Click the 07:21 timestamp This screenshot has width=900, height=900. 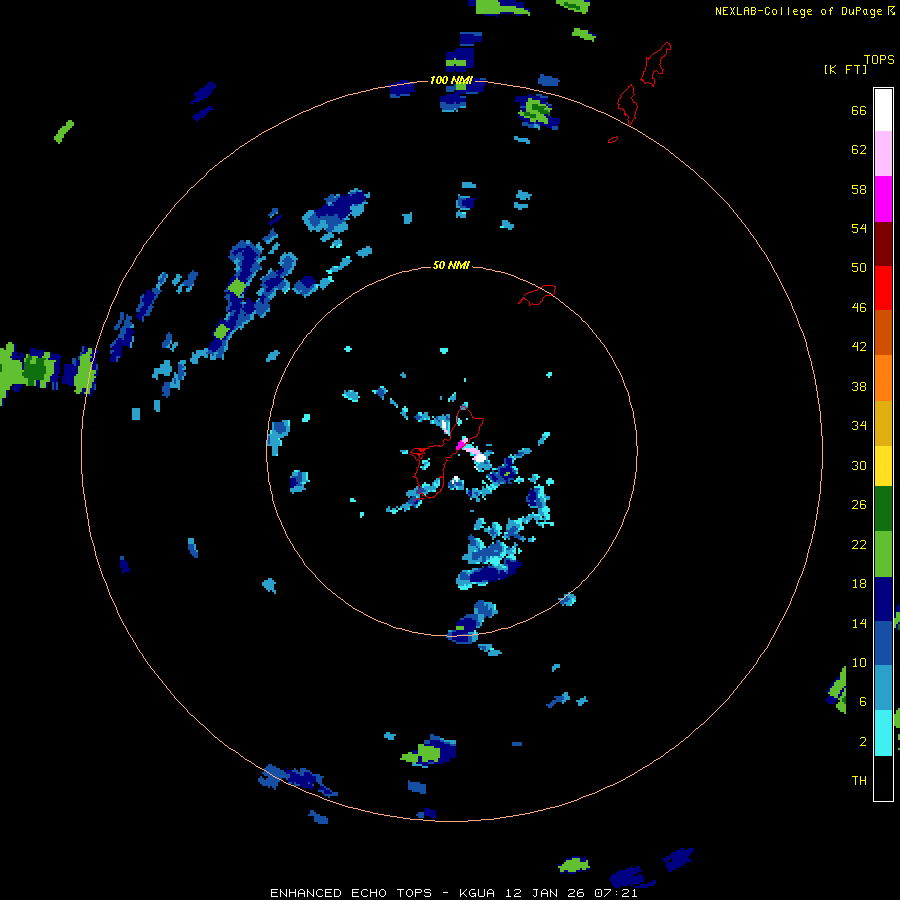pyautogui.click(x=614, y=893)
